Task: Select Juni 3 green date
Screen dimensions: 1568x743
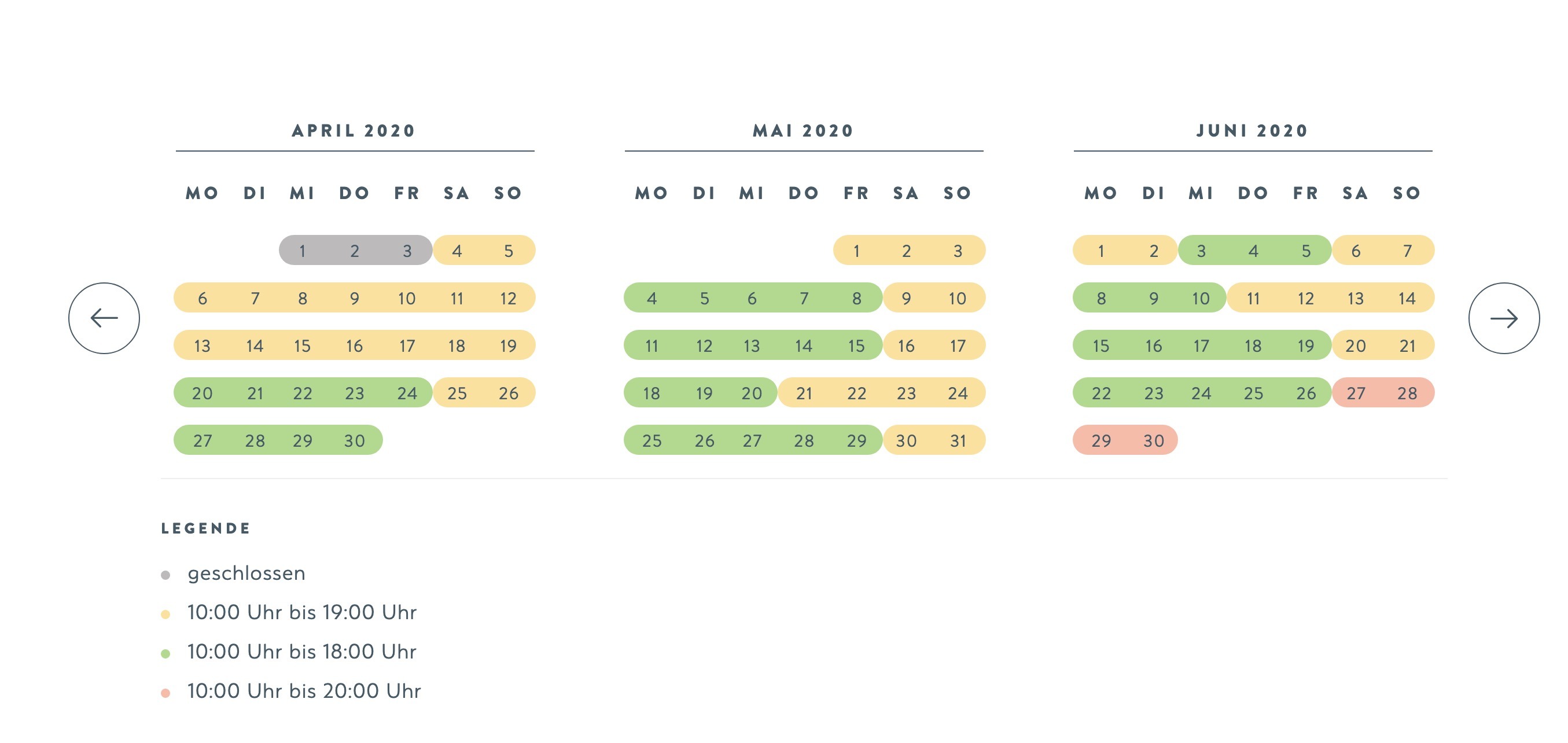Action: (x=1201, y=251)
